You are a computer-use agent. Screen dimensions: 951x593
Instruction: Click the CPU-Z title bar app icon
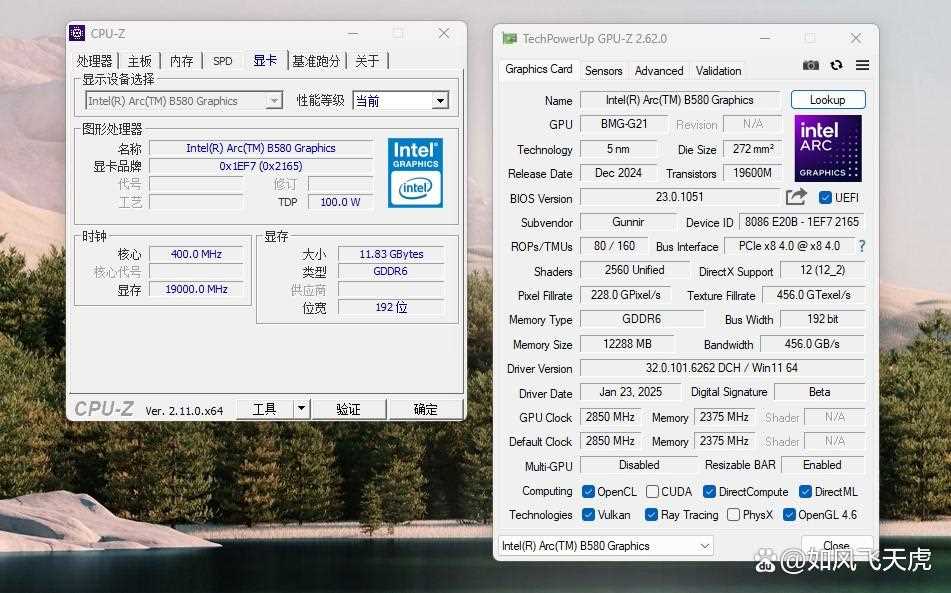[77, 32]
